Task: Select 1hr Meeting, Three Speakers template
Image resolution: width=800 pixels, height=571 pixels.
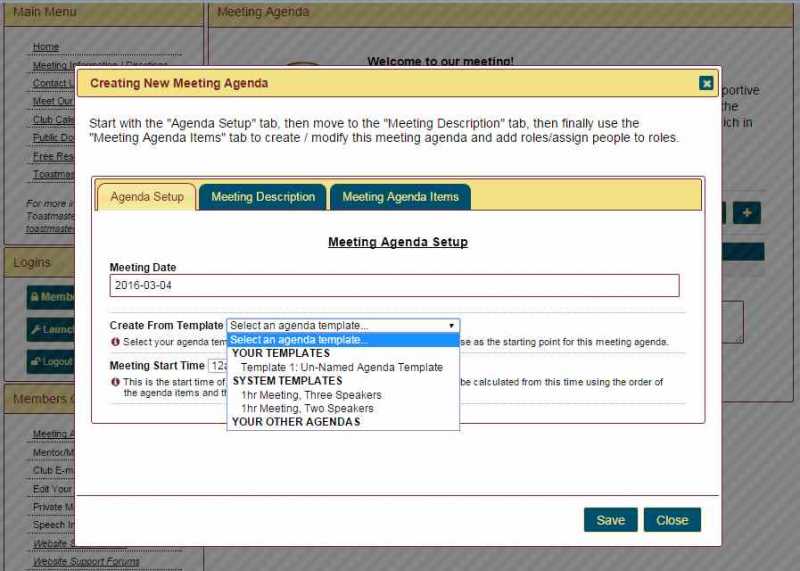Action: (x=311, y=395)
